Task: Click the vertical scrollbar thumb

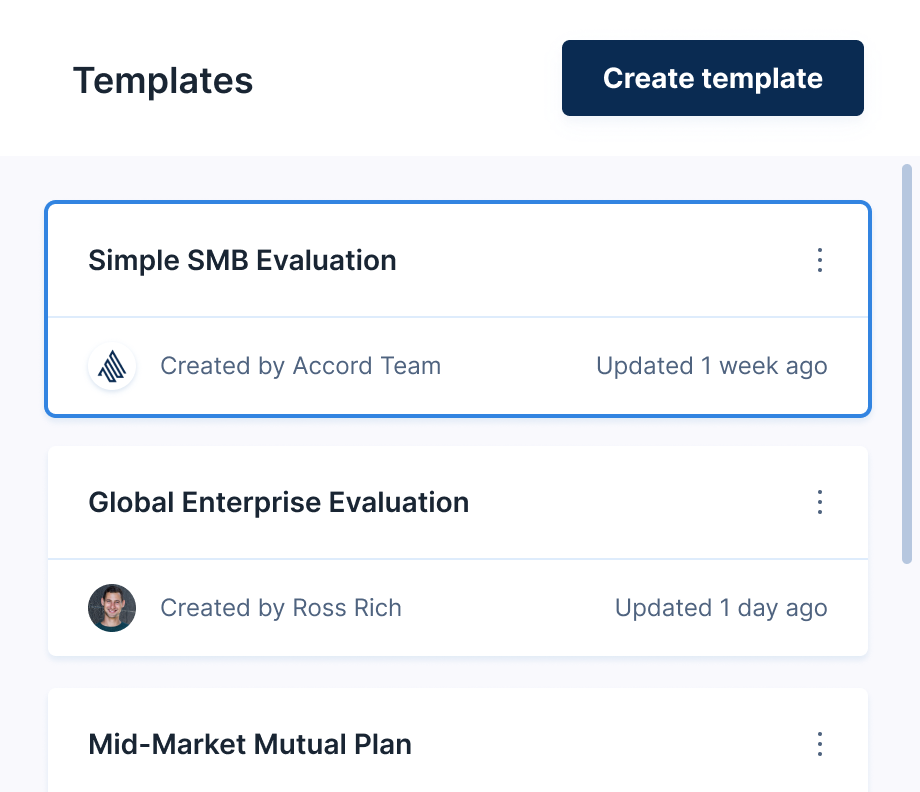Action: tap(907, 360)
